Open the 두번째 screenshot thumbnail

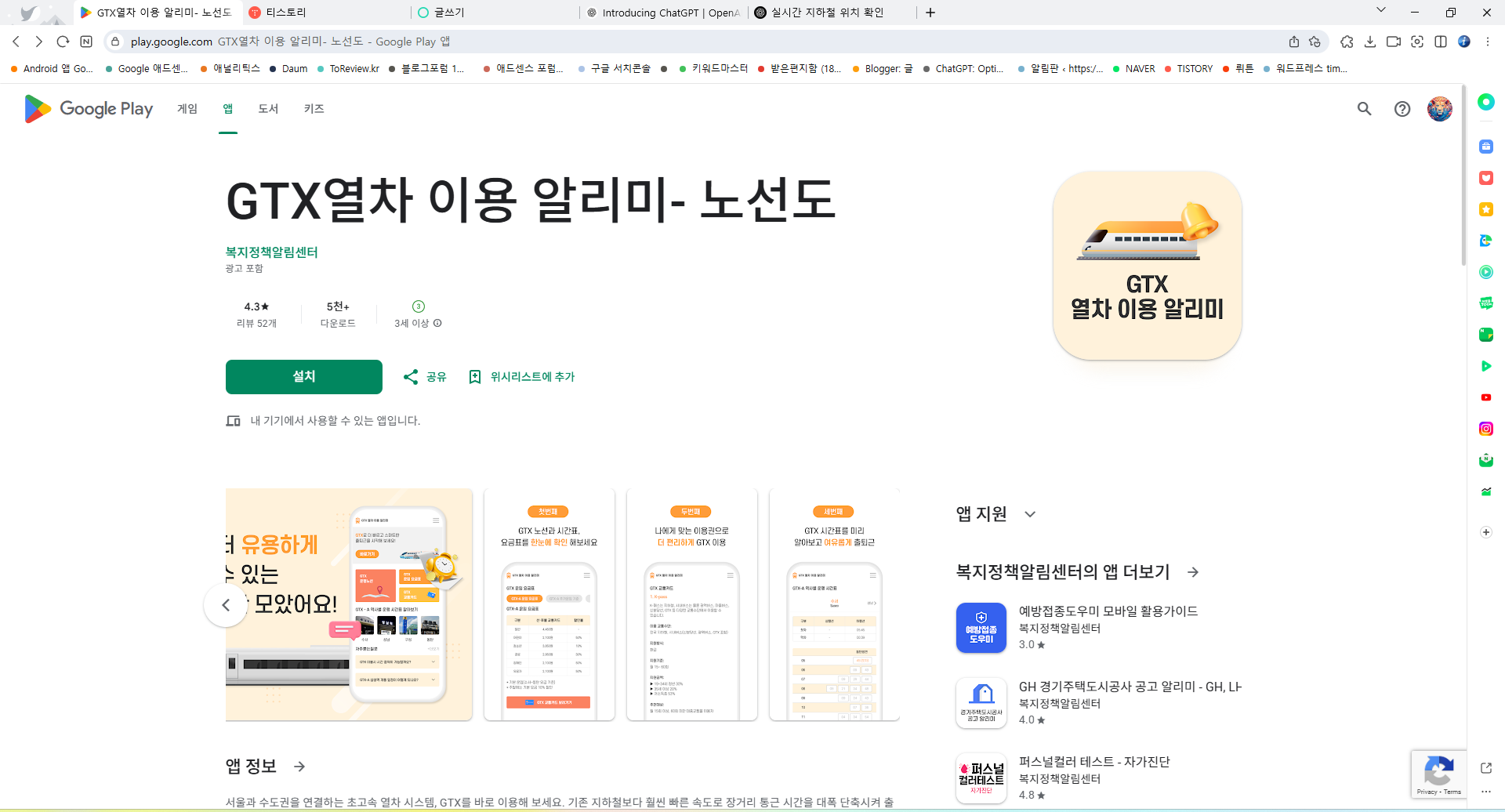(x=692, y=605)
